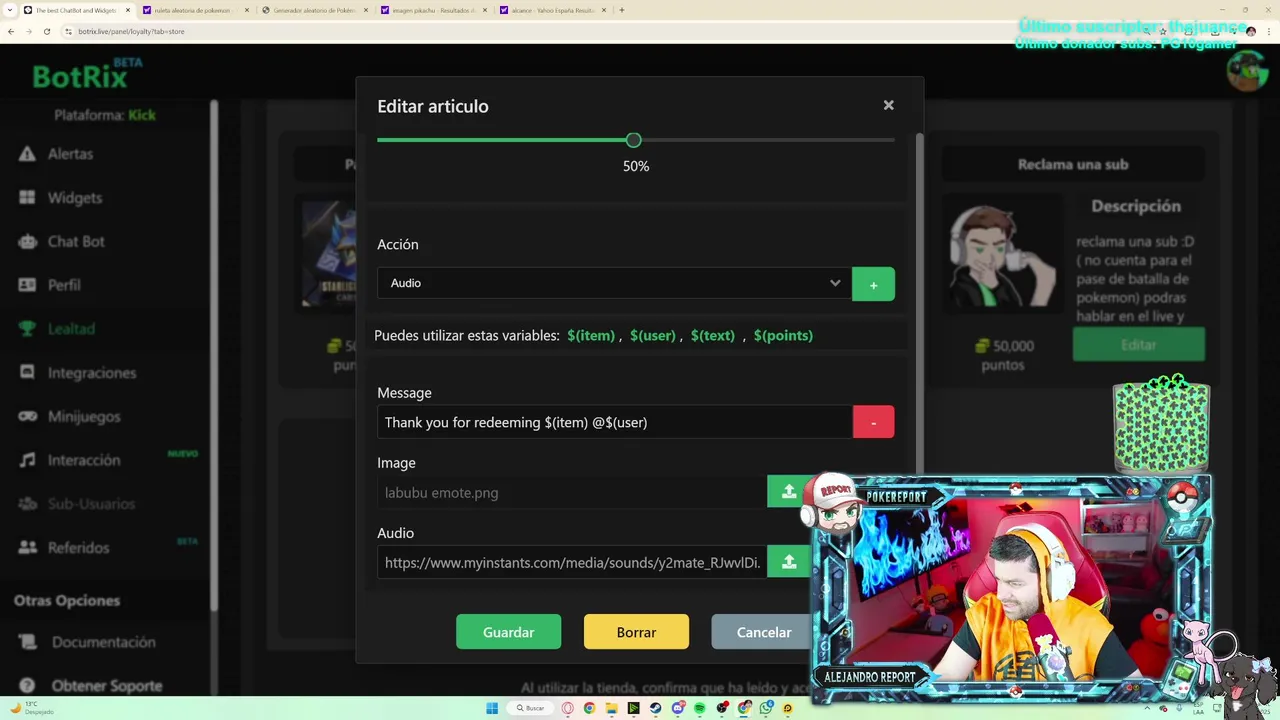
Task: Click the Perfil ID card icon
Action: (x=28, y=285)
